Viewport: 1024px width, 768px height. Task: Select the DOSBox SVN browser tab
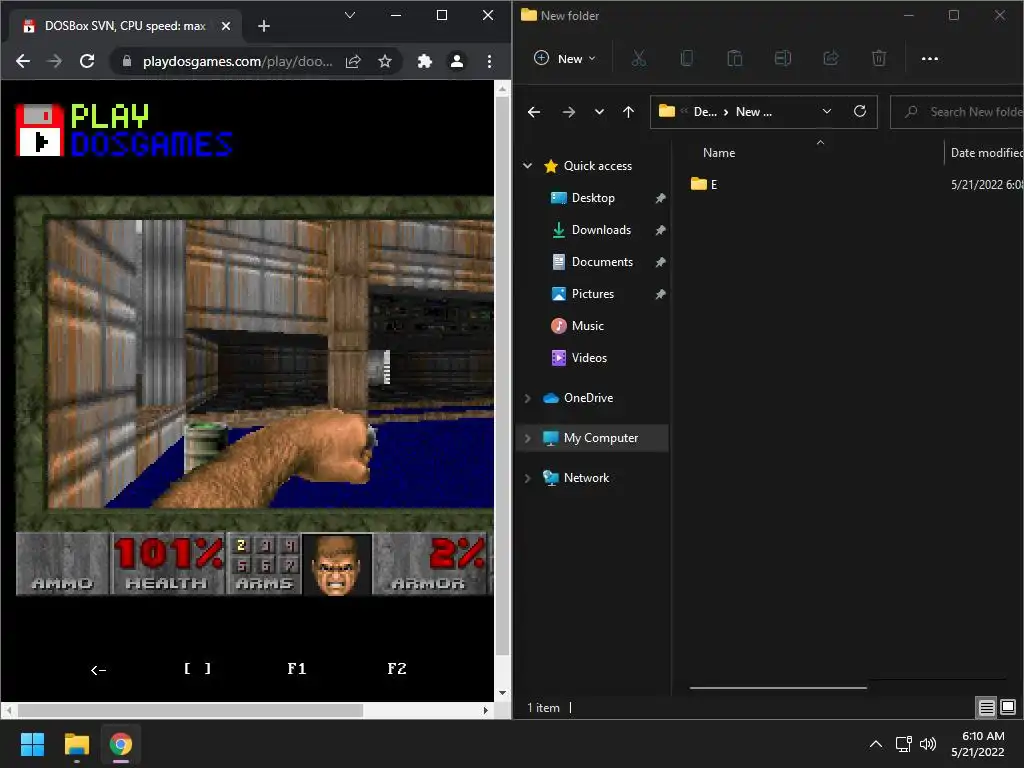pyautogui.click(x=125, y=26)
